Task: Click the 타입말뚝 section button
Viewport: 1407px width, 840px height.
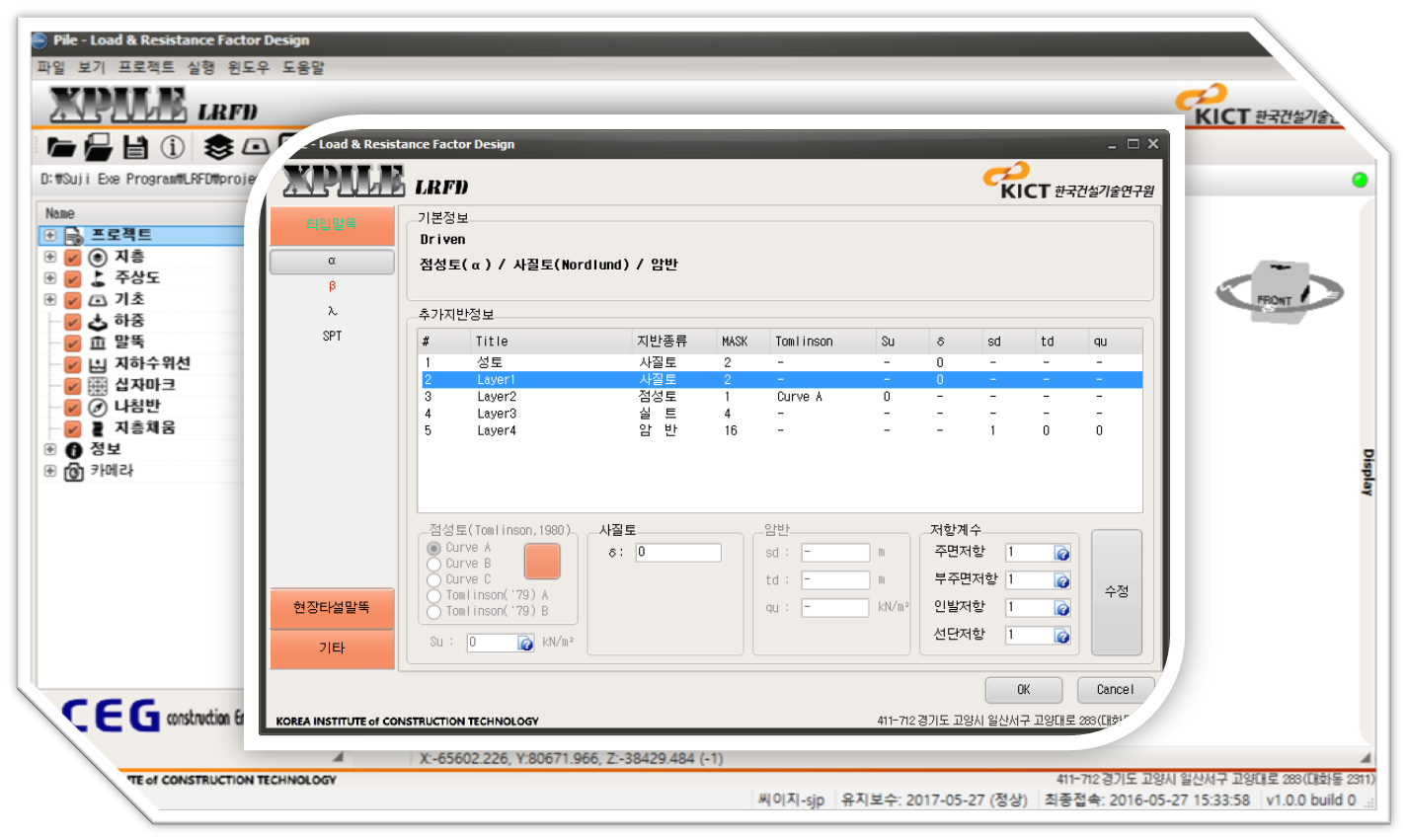Action: pyautogui.click(x=332, y=226)
